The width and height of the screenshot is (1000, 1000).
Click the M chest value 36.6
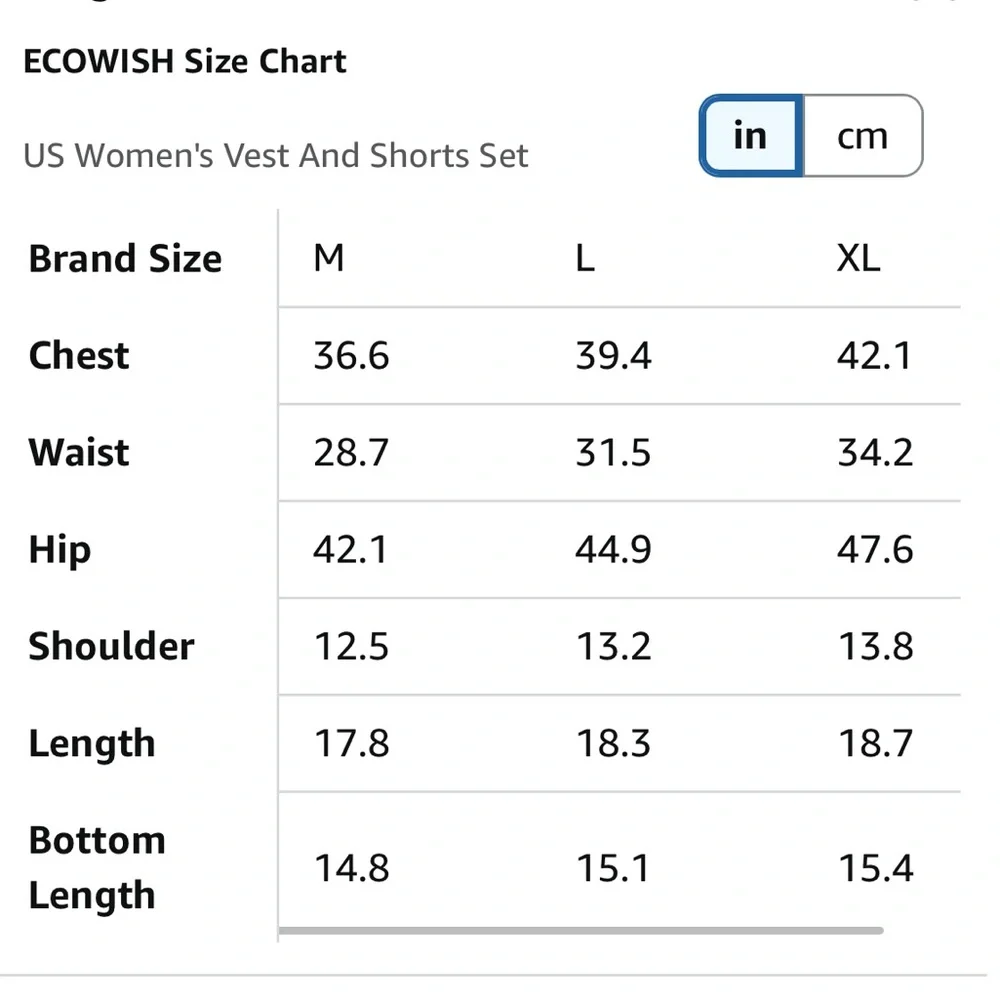351,356
